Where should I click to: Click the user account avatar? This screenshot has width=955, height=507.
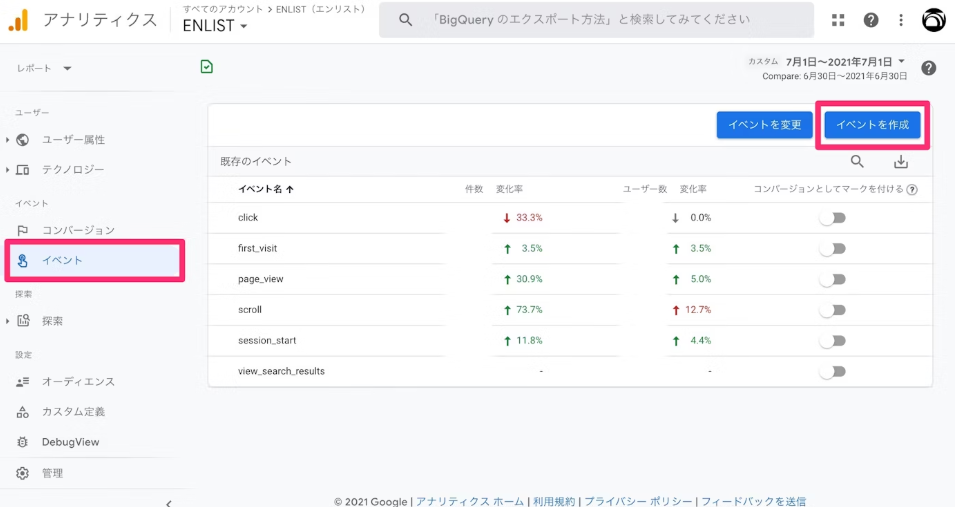[933, 20]
